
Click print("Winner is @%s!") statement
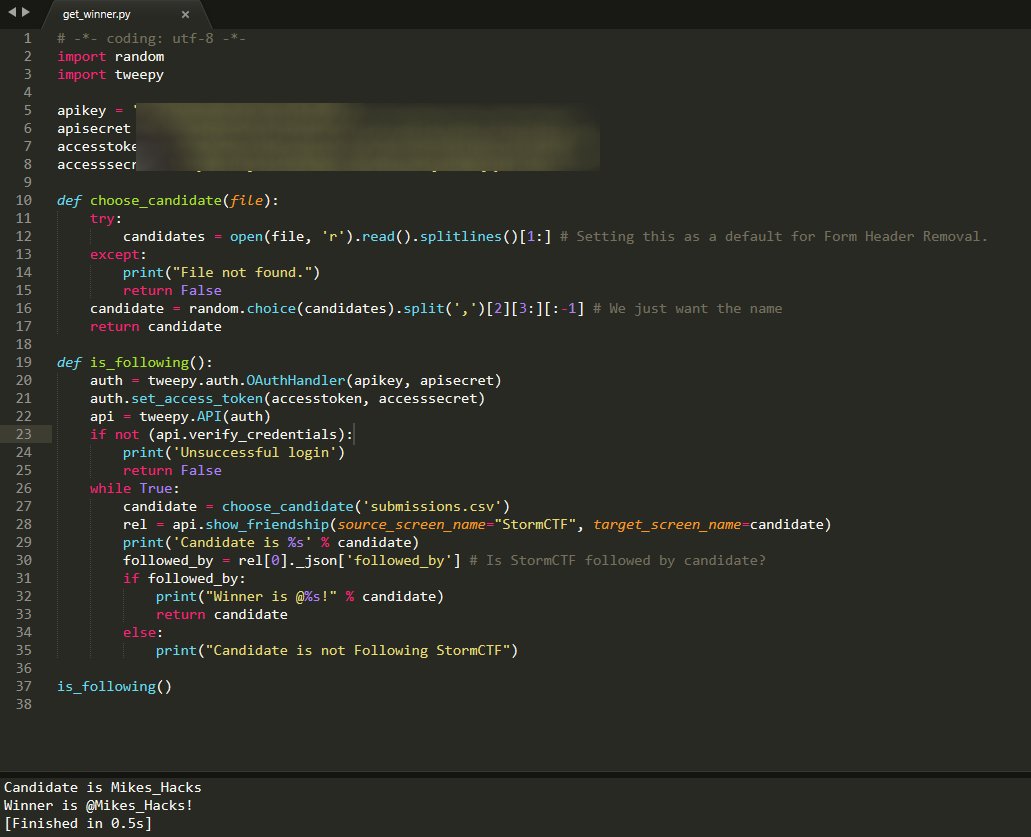point(300,596)
